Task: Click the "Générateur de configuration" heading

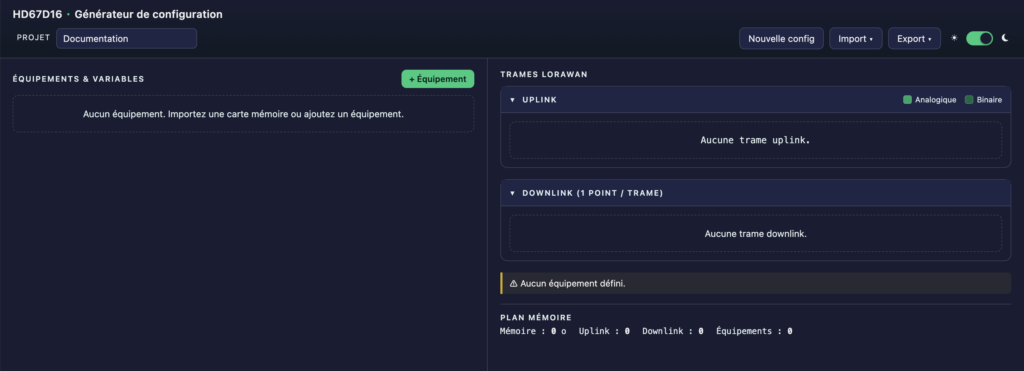Action: click(148, 14)
